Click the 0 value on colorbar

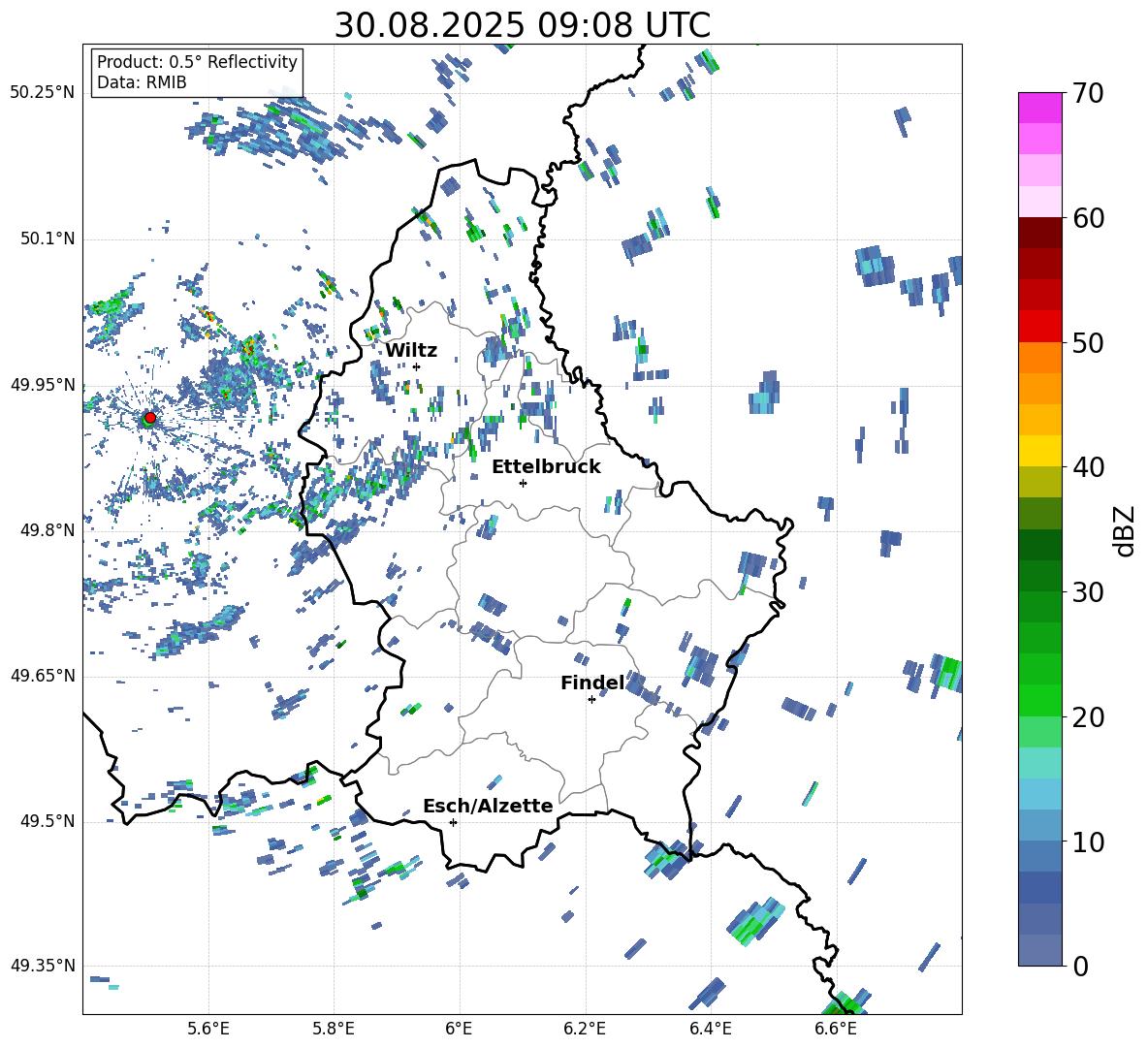(1080, 966)
